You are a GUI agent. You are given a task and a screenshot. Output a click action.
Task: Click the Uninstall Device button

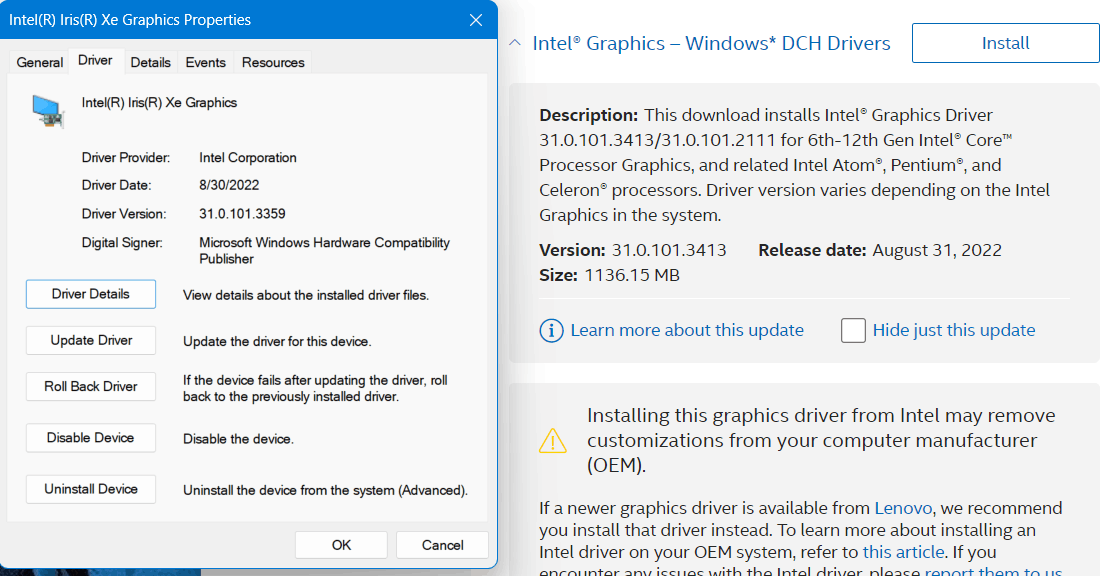click(91, 489)
